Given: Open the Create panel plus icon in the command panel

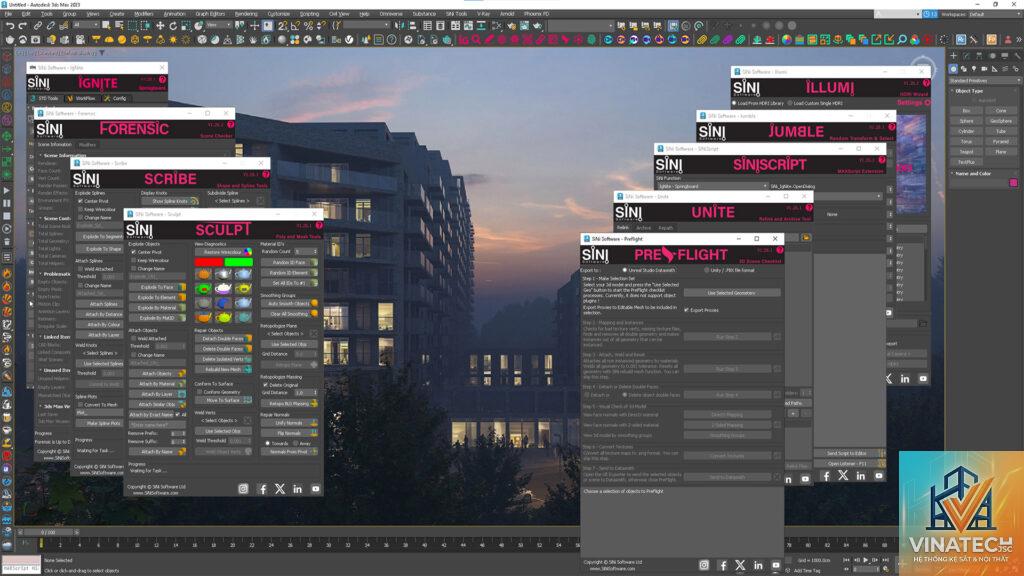Looking at the screenshot, I should pos(953,56).
